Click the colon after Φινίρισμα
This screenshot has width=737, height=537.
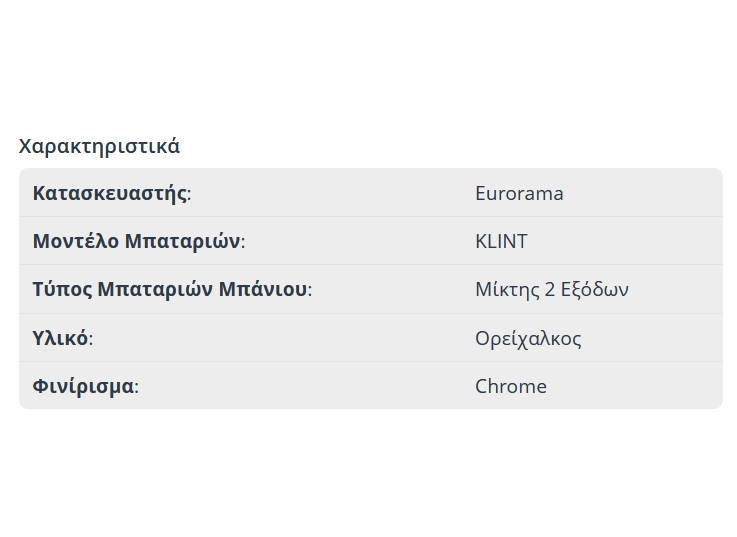click(x=137, y=387)
